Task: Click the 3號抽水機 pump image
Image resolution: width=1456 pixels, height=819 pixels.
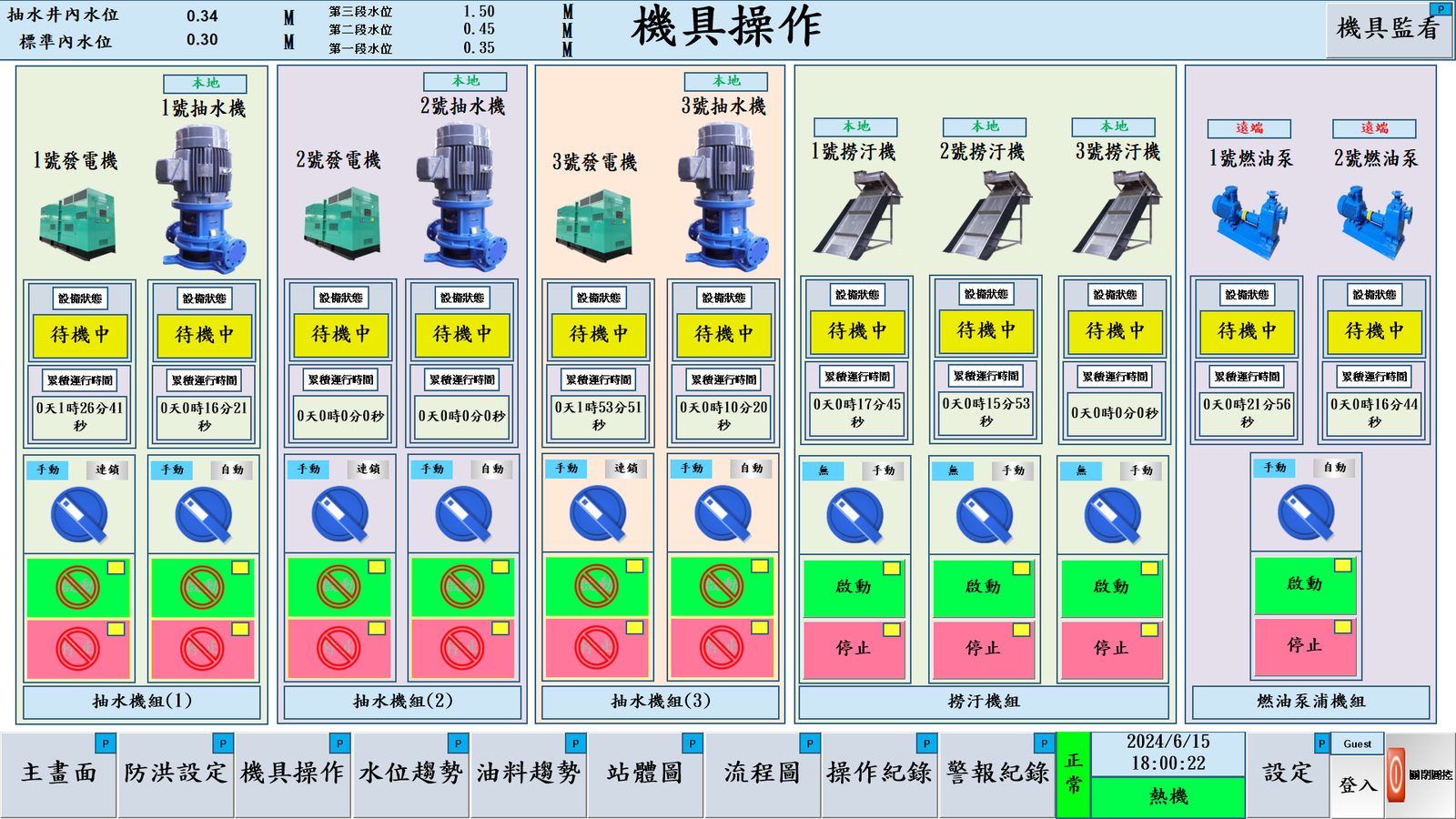Action: (x=723, y=198)
